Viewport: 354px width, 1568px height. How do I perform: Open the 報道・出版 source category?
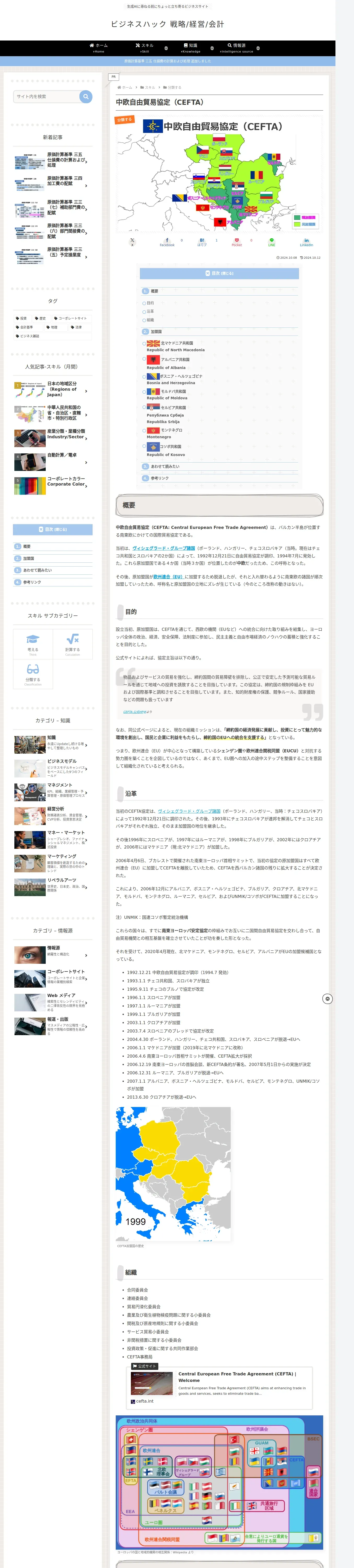53,1026
